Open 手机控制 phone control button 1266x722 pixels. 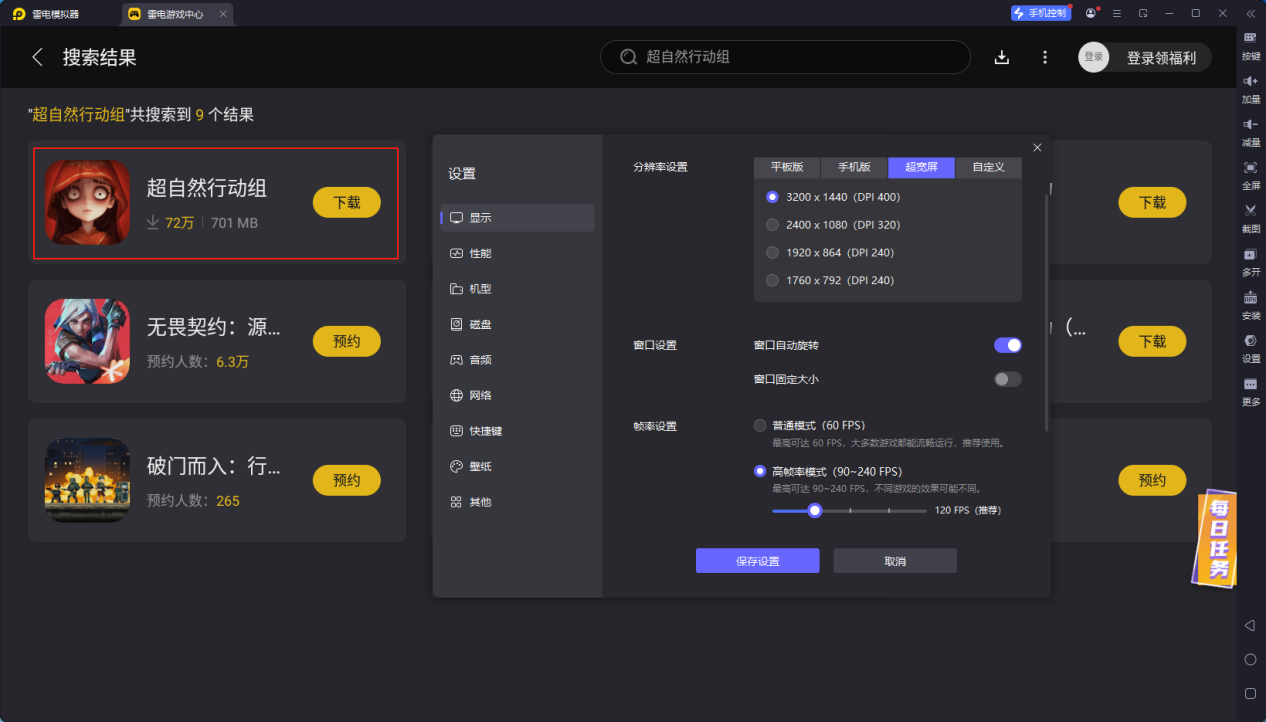pos(1040,13)
